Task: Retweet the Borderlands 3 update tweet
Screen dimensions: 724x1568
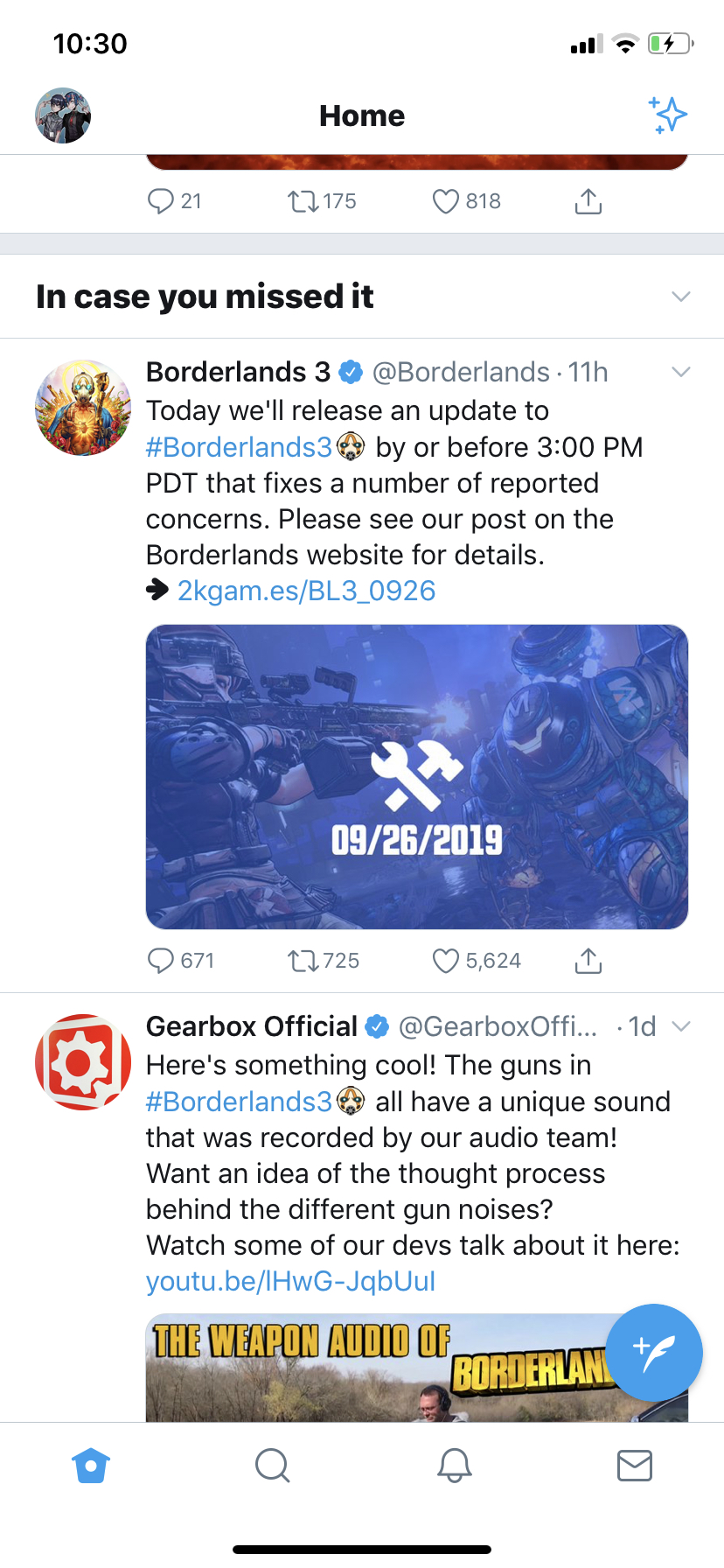Action: [x=303, y=961]
